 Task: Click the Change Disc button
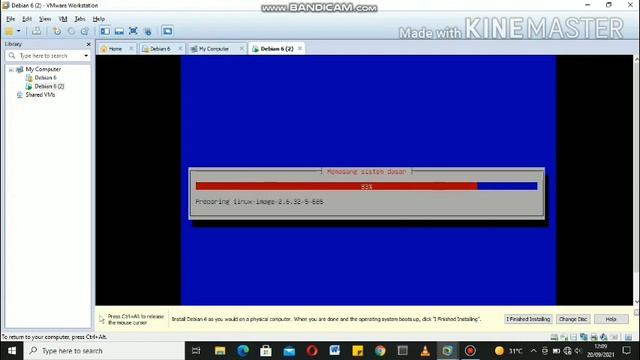tap(573, 319)
